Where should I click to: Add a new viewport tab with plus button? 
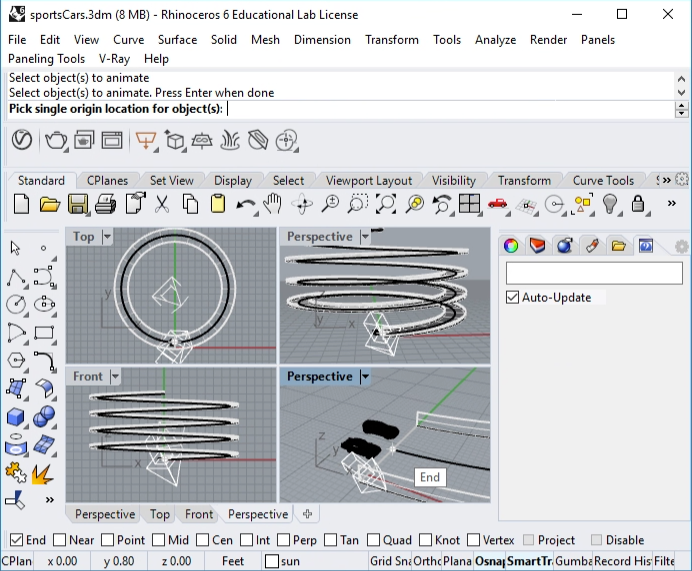(x=308, y=514)
